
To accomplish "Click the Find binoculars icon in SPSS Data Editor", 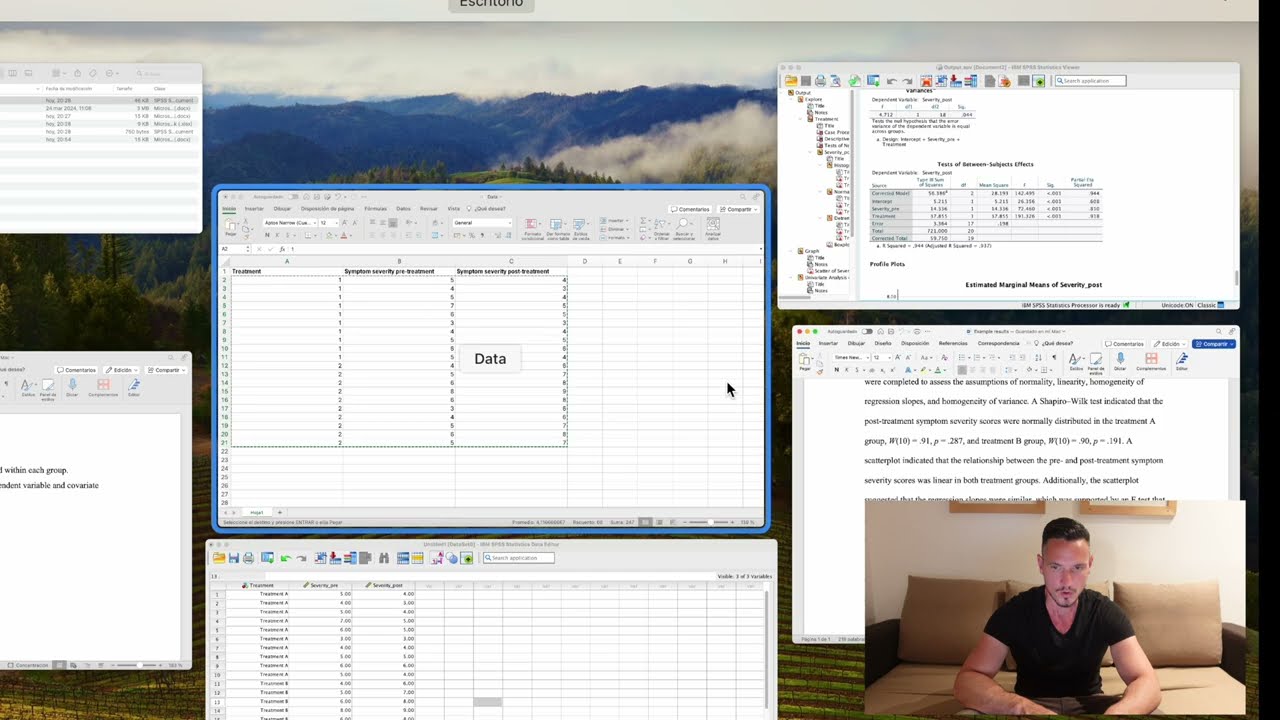I will (x=384, y=558).
